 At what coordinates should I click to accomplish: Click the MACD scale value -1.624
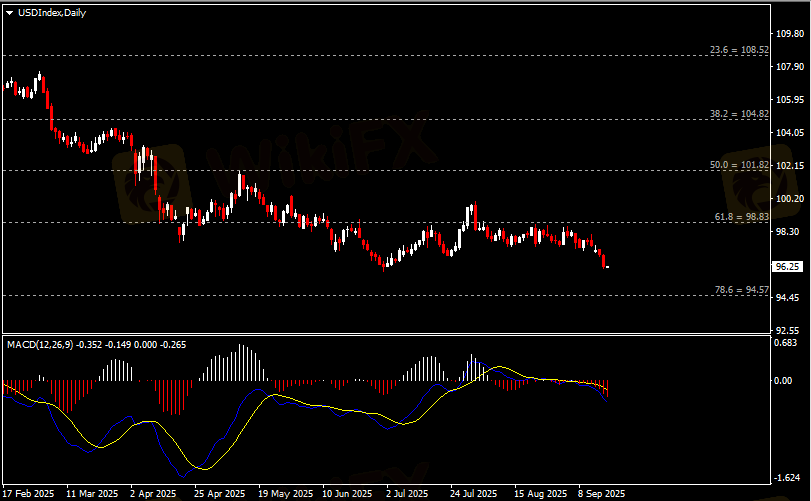point(788,478)
